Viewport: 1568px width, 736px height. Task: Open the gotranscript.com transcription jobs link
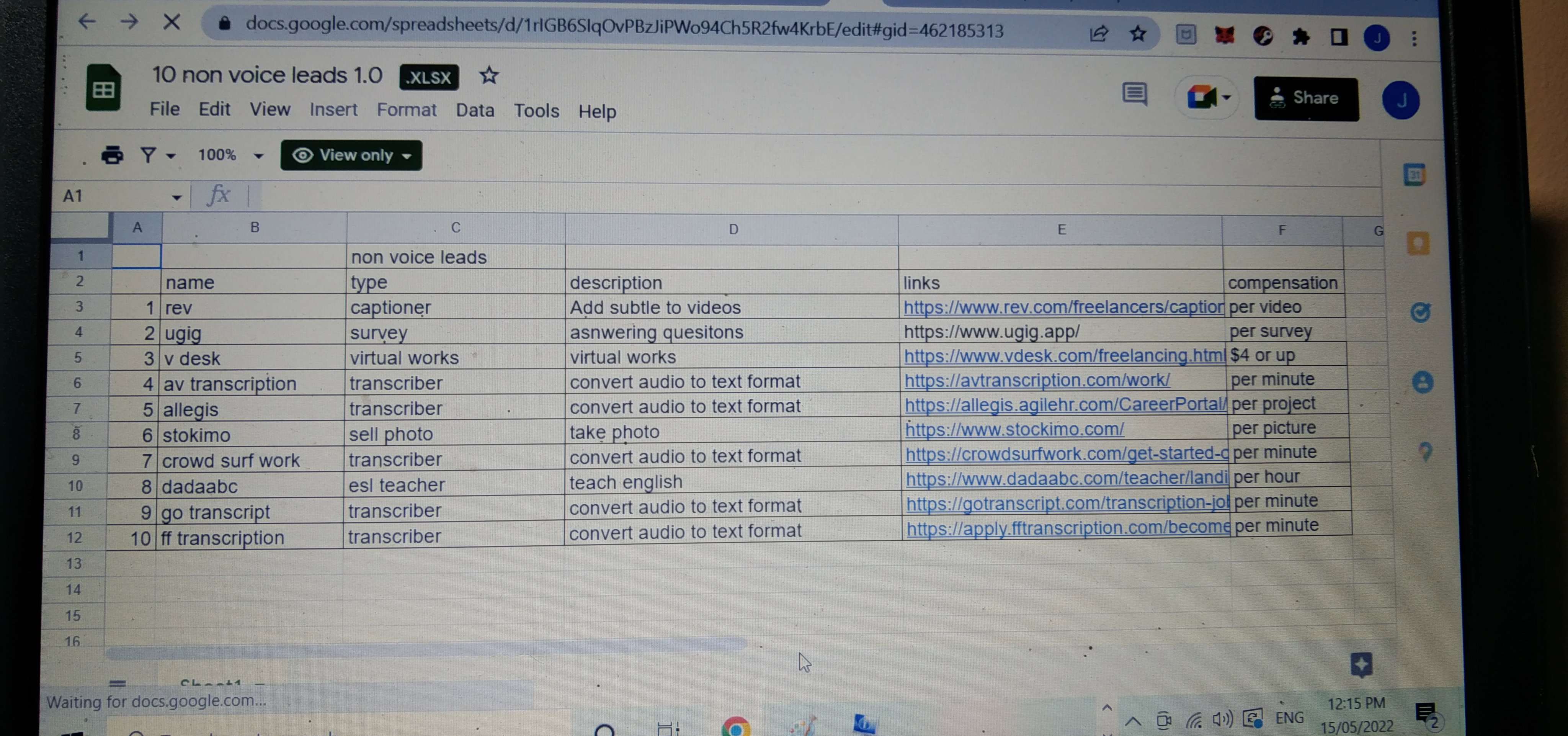pos(1068,504)
